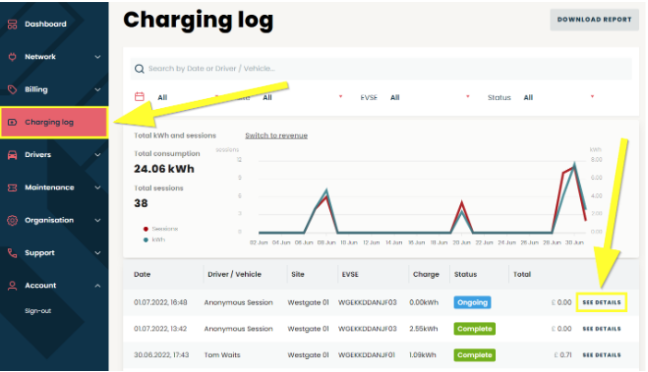Click Complete badge in 13:42 row
648x372 pixels.
[474, 329]
